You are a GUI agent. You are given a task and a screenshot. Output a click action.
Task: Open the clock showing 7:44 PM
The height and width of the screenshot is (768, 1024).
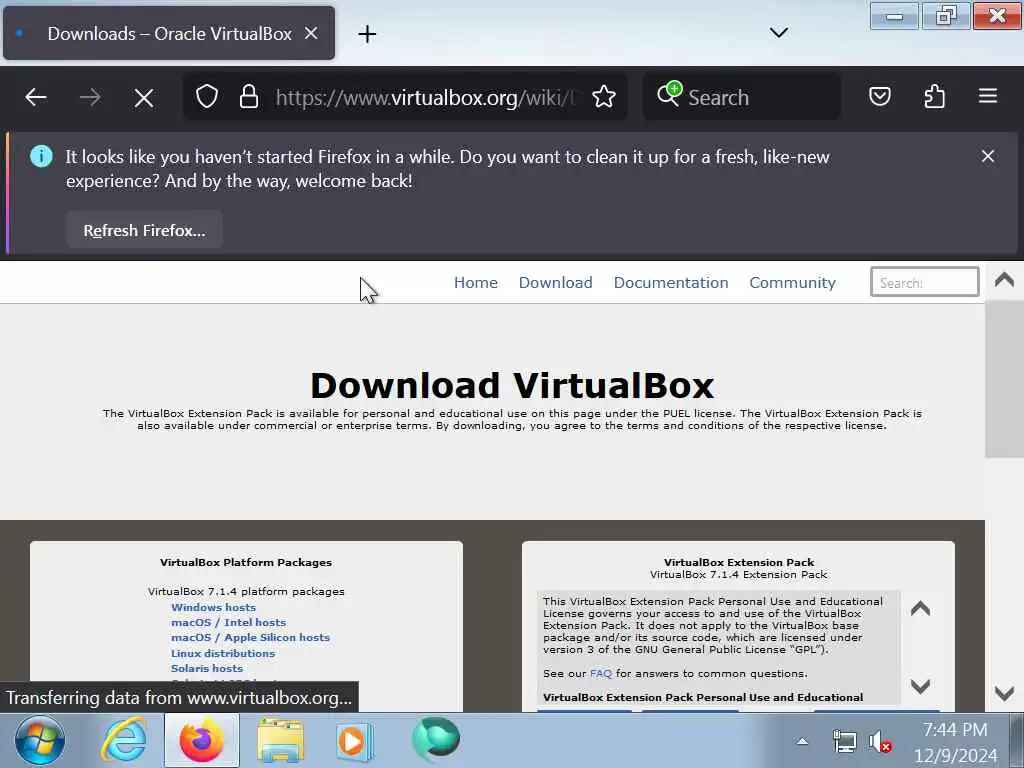click(x=955, y=743)
